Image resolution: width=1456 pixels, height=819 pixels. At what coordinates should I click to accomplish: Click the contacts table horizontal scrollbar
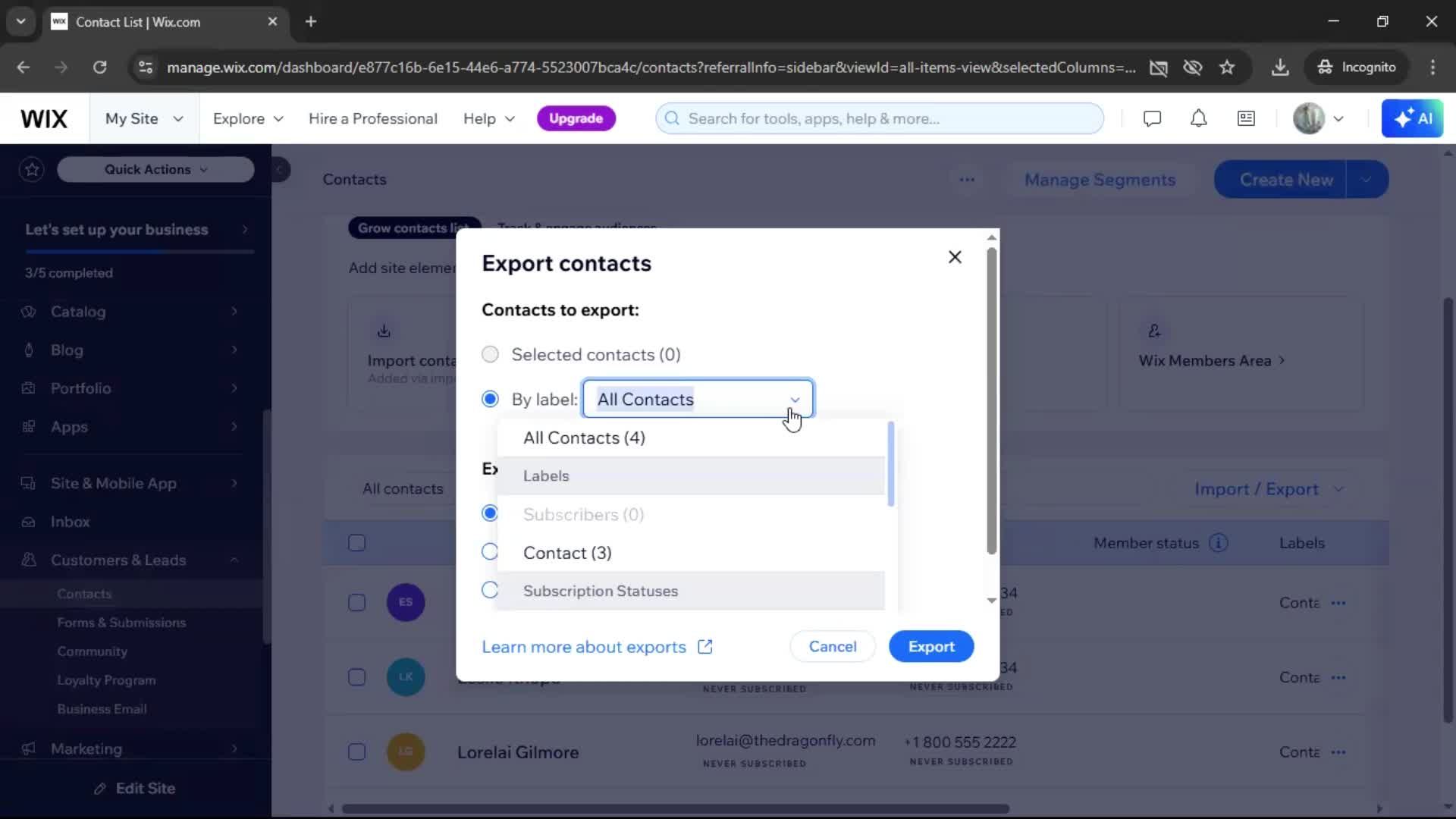[675, 808]
